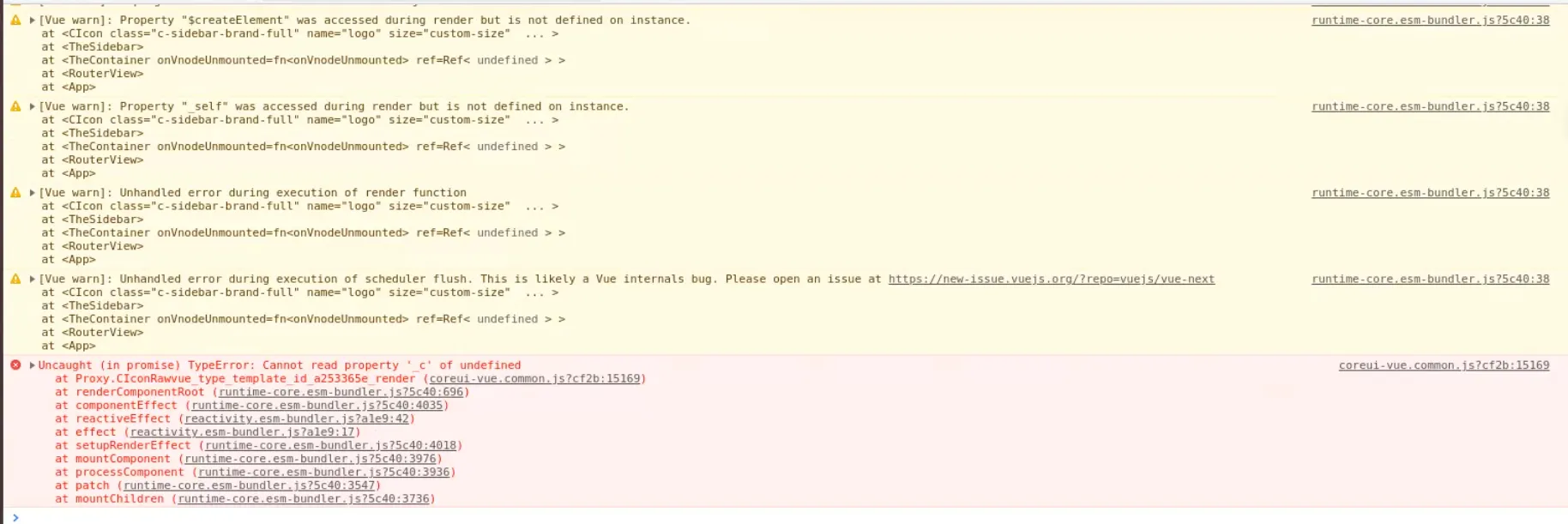Click warning icon beside "$createElement" message
This screenshot has width=1568, height=524.
pyautogui.click(x=15, y=20)
